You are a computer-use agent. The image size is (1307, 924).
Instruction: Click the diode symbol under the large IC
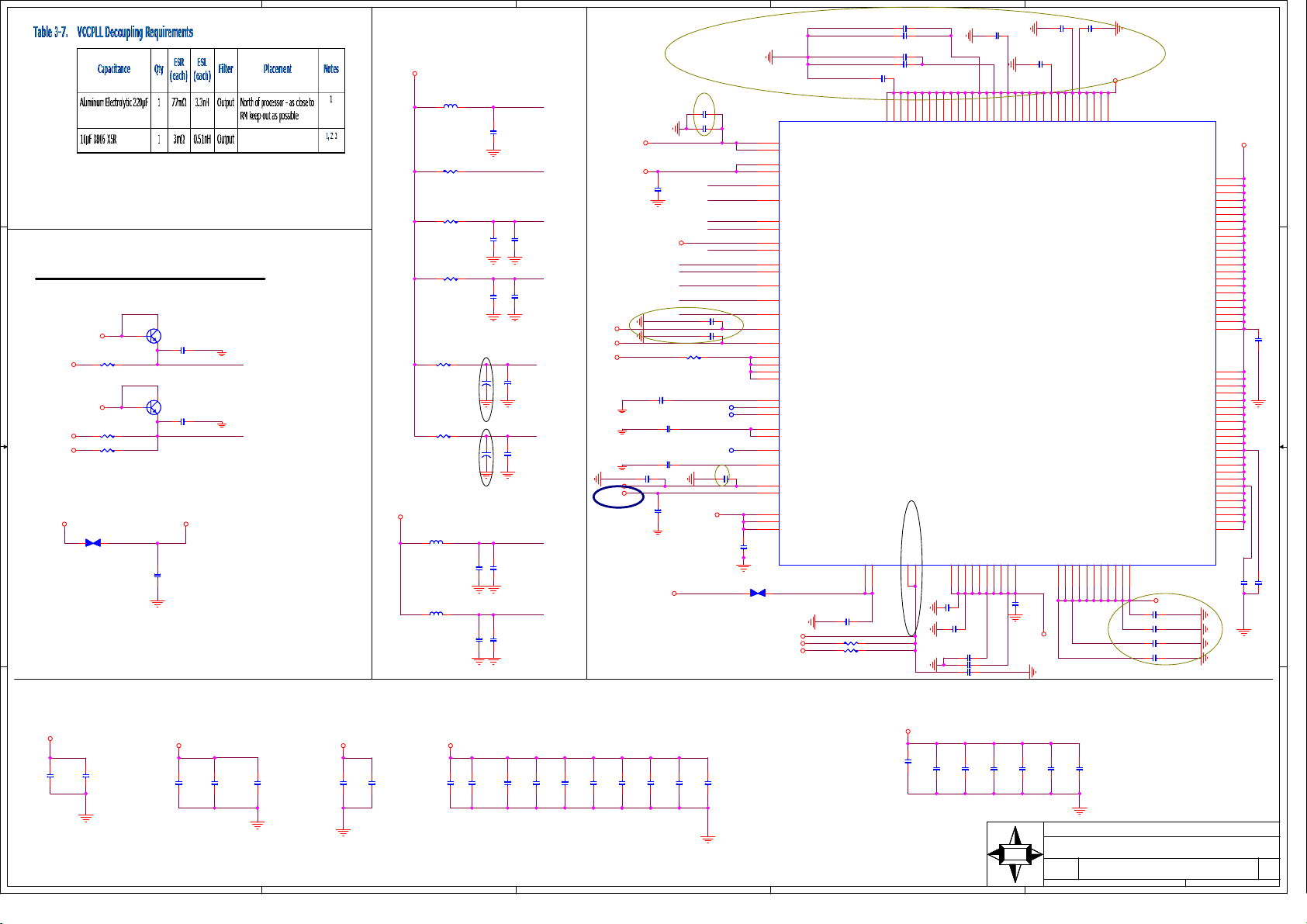758,593
